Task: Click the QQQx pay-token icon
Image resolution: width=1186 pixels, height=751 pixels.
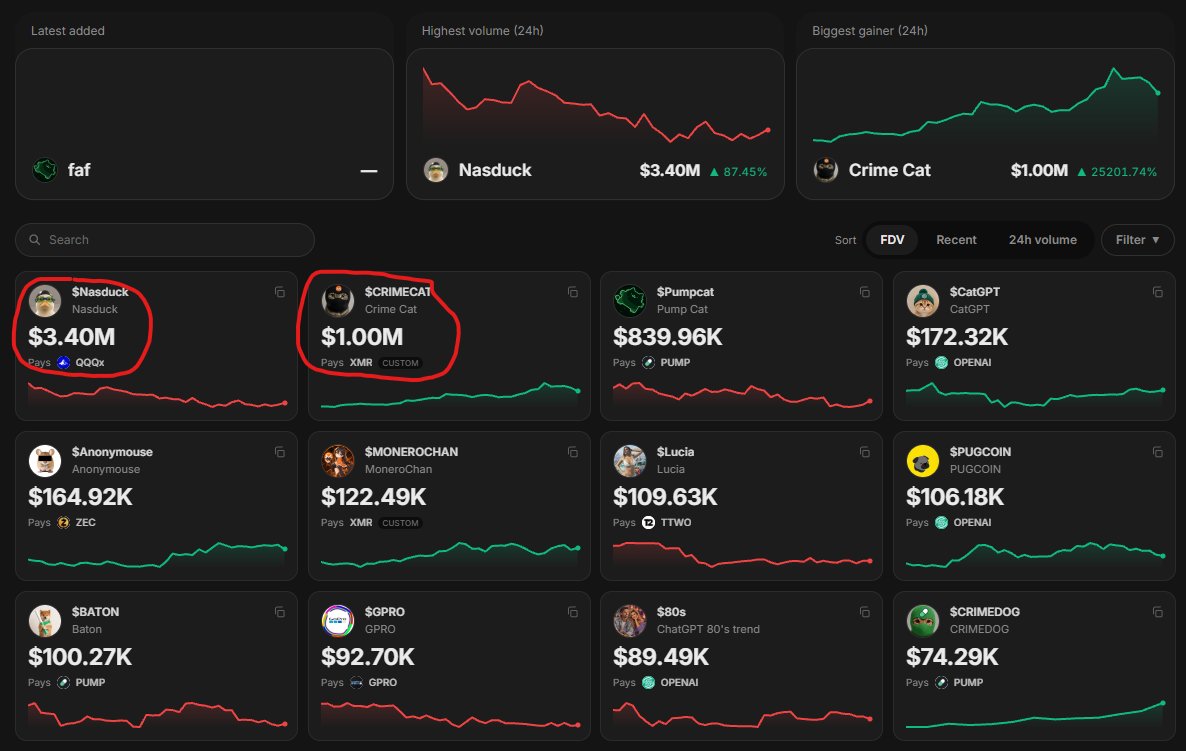Action: pos(64,362)
